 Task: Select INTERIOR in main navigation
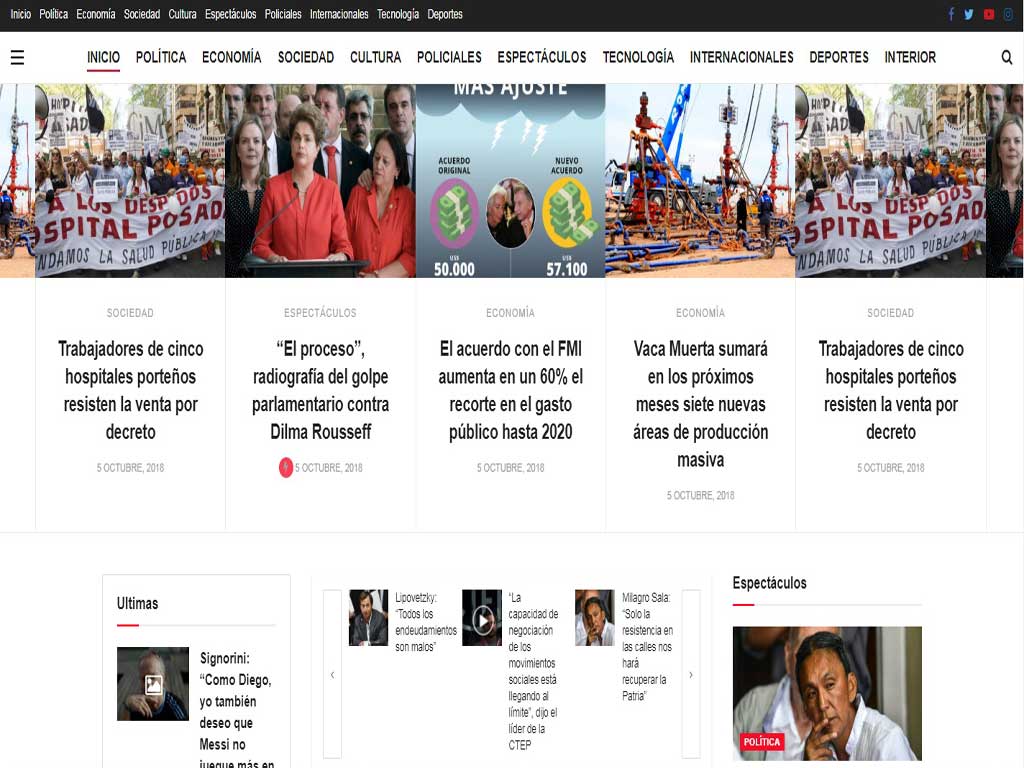(910, 57)
